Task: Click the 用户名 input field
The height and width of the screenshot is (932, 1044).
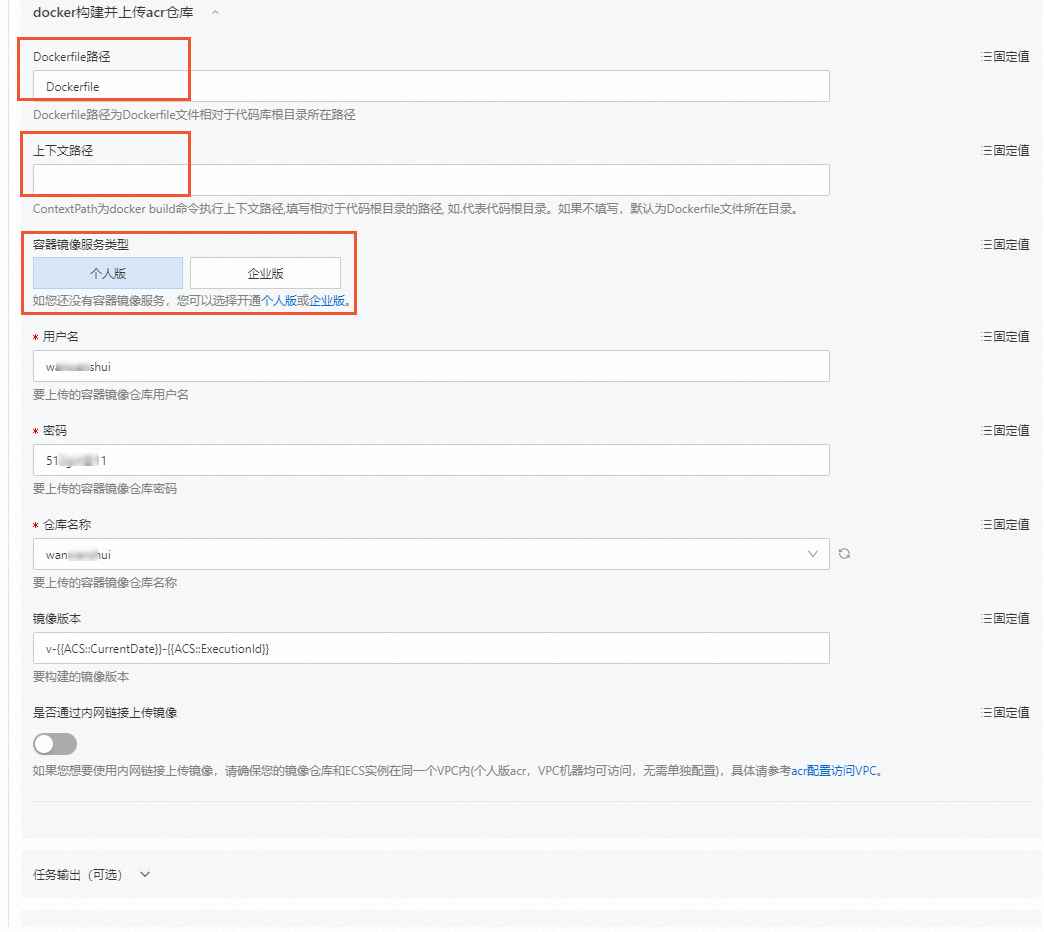Action: coord(431,366)
